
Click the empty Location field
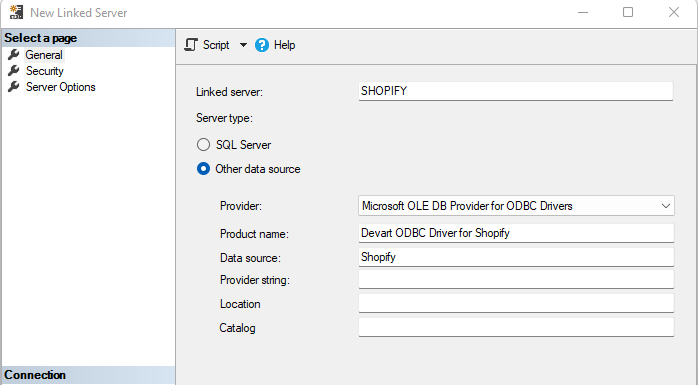tap(516, 304)
